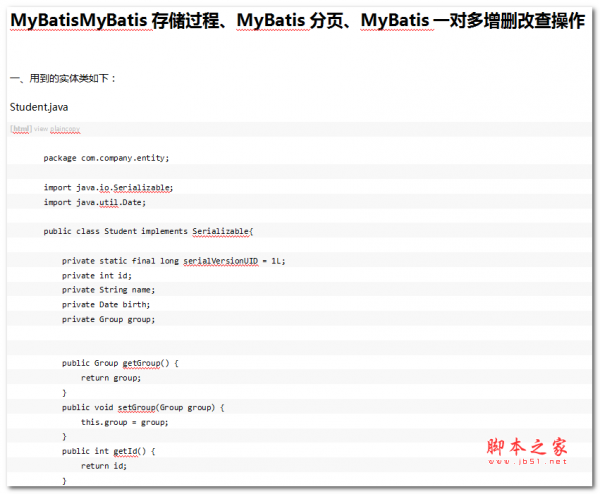
Task: Click the heading '一、用到的实体类如下：'
Action: click(x=63, y=78)
